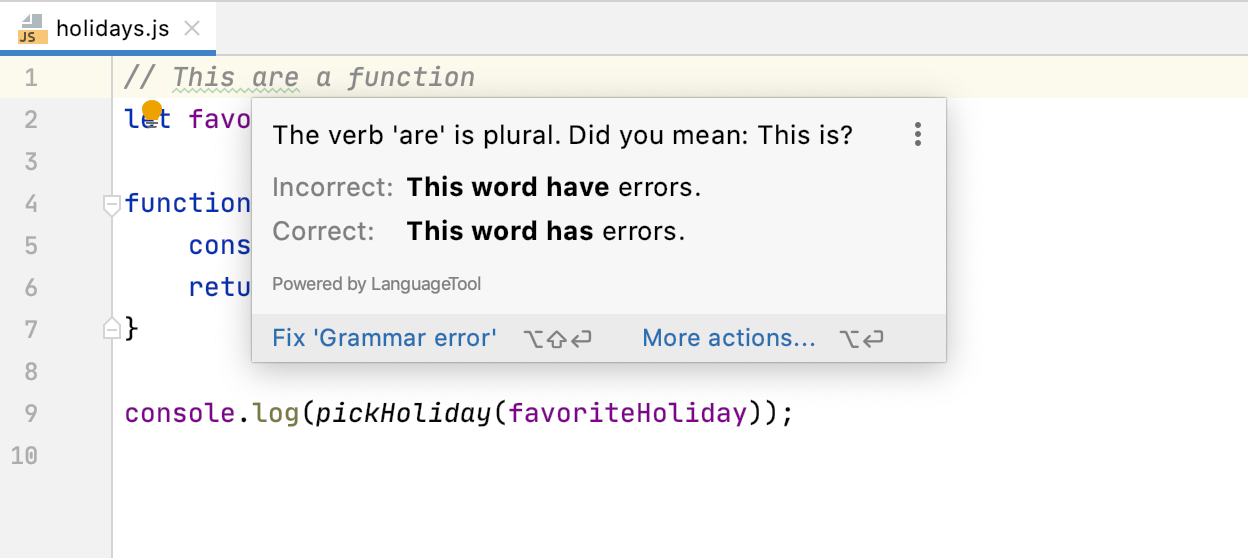Viewport: 1248px width, 558px height.
Task: Click the word 'function' in the comment
Action: click(411, 77)
